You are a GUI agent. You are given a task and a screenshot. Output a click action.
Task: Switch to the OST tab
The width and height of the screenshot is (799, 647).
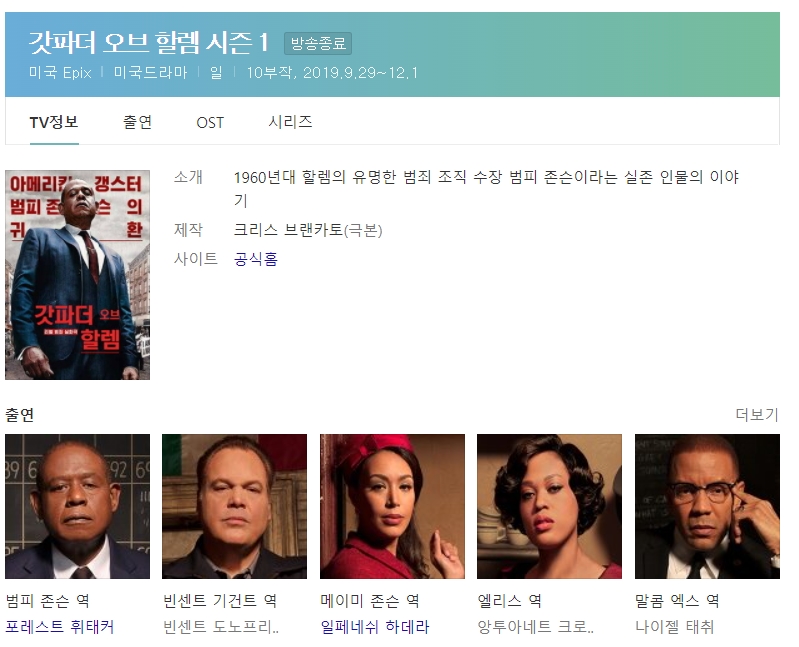pos(210,123)
